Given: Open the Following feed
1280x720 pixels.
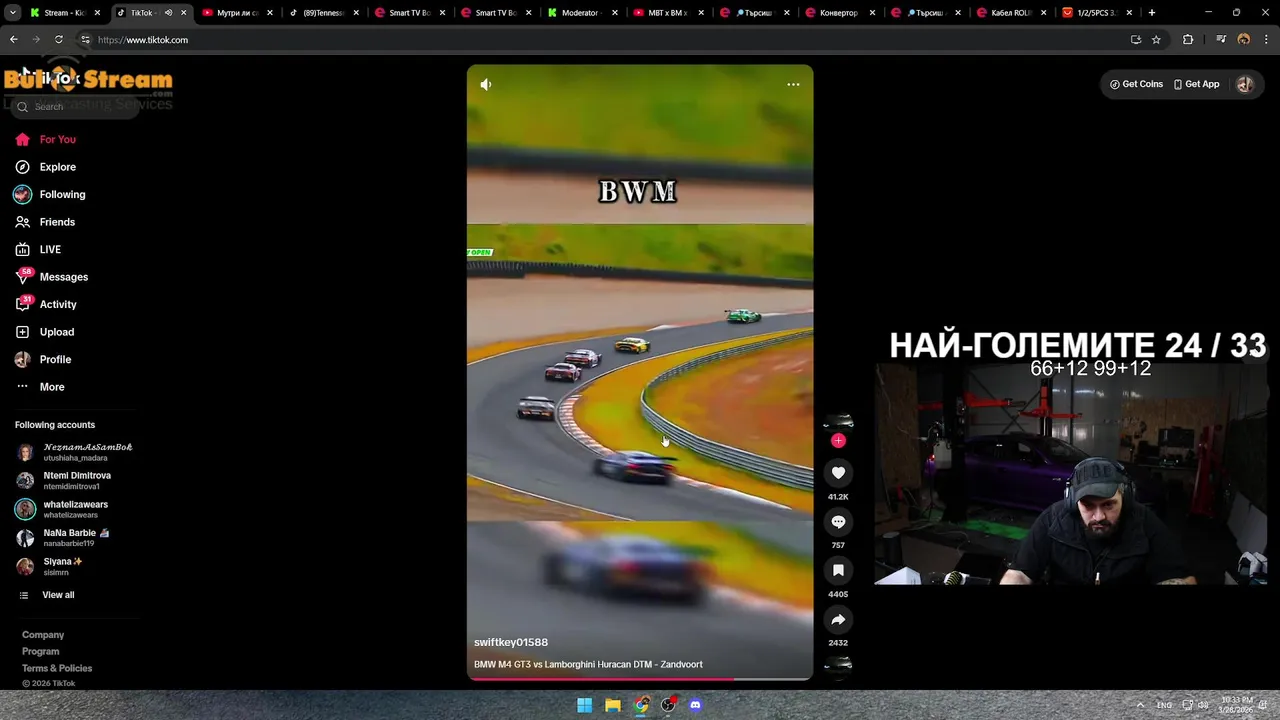Looking at the screenshot, I should pyautogui.click(x=62, y=195).
